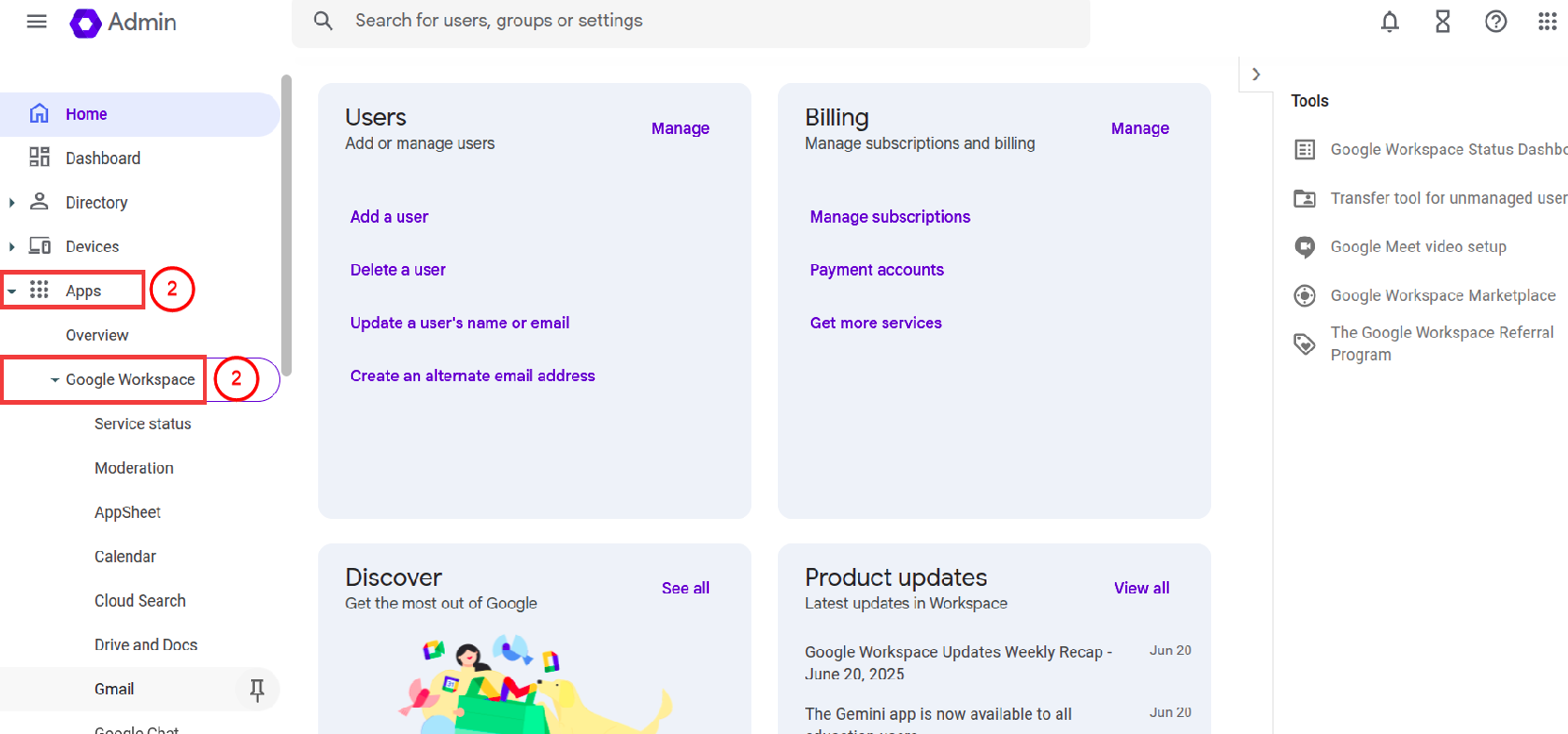Click the Dashboard tiles icon
This screenshot has width=1568, height=734.
(39, 157)
